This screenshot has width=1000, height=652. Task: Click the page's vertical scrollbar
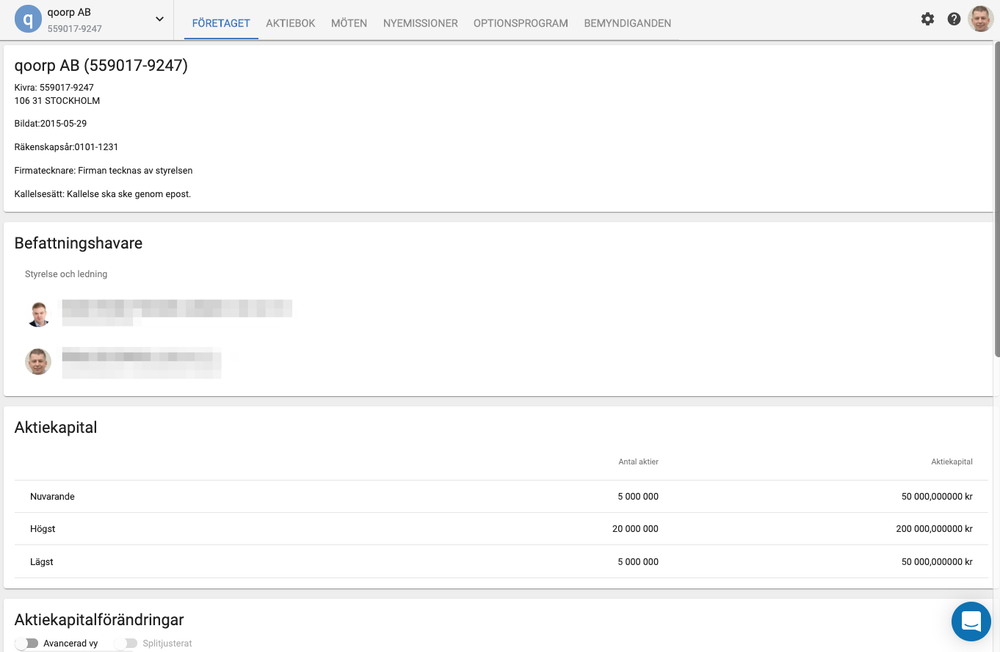[997, 199]
